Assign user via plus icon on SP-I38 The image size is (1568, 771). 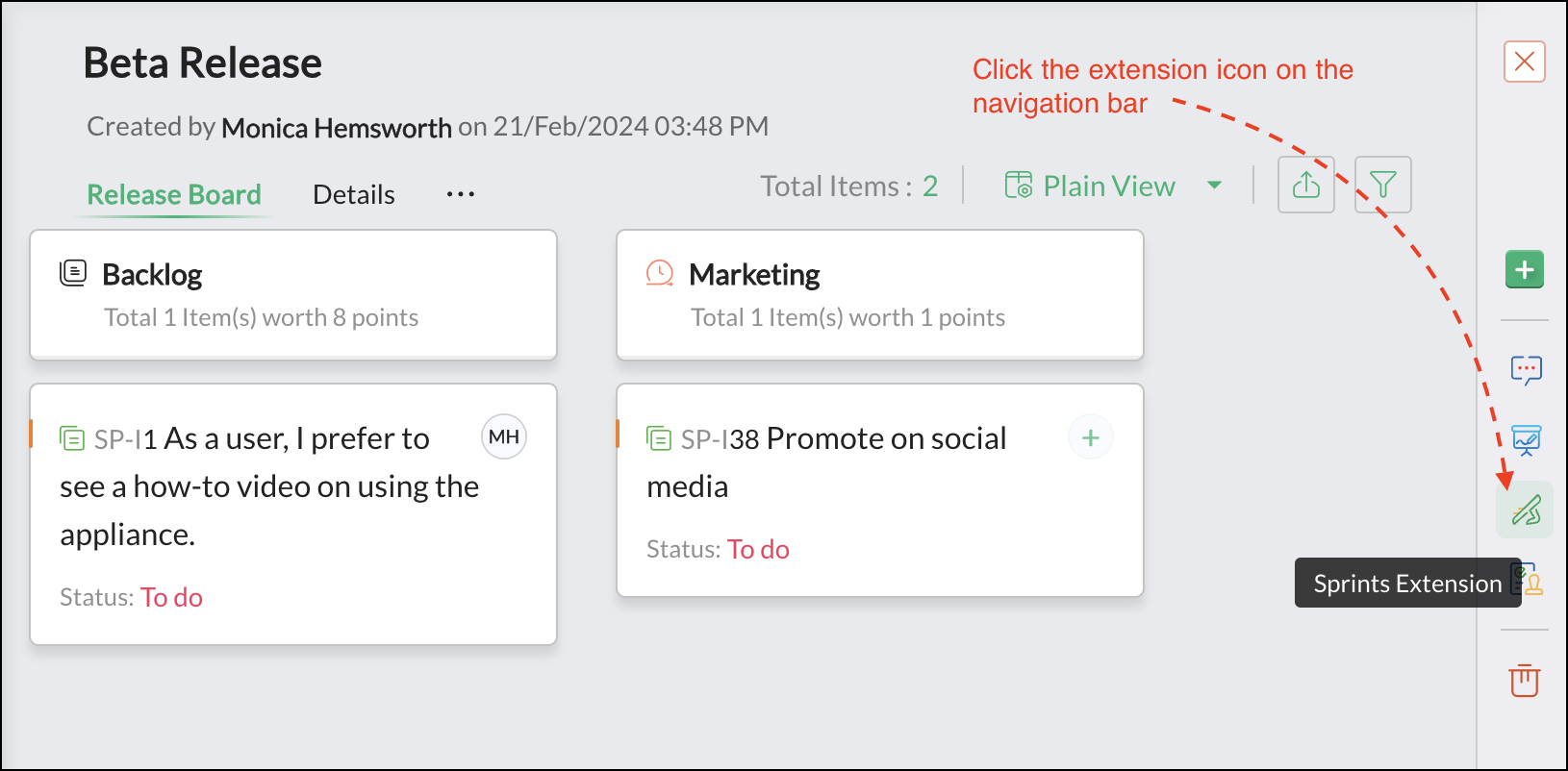tap(1090, 438)
